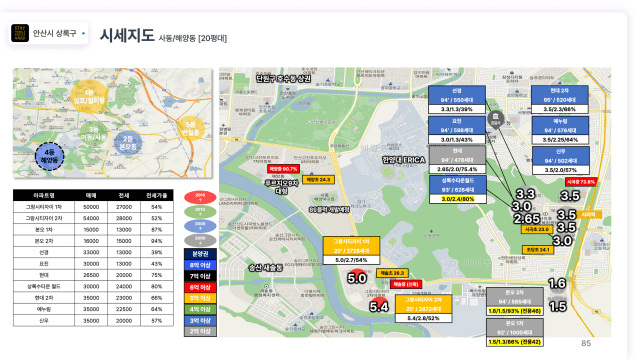Click the 3.0/1.3/43% map info card

[457, 130]
